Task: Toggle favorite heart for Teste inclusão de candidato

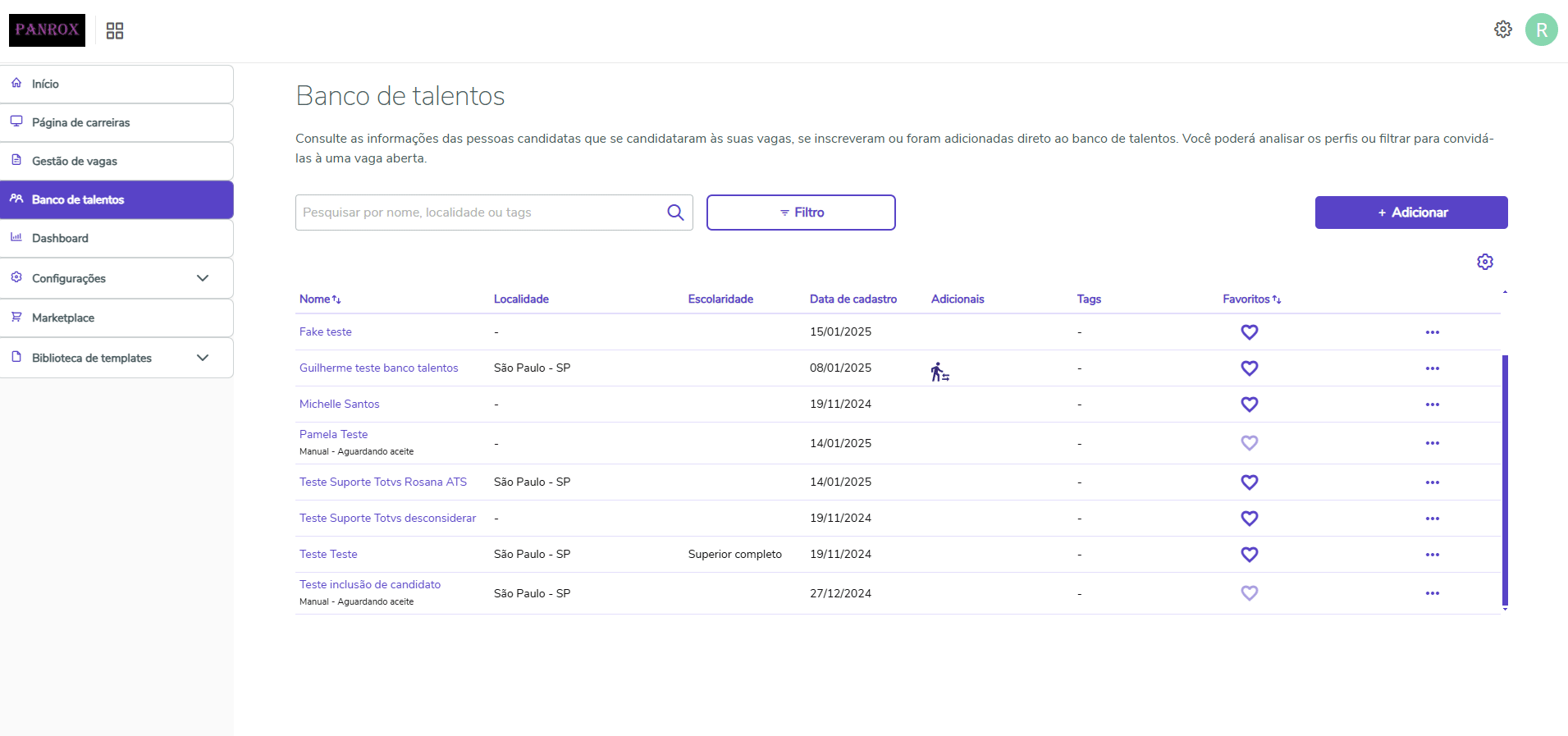Action: coord(1249,593)
